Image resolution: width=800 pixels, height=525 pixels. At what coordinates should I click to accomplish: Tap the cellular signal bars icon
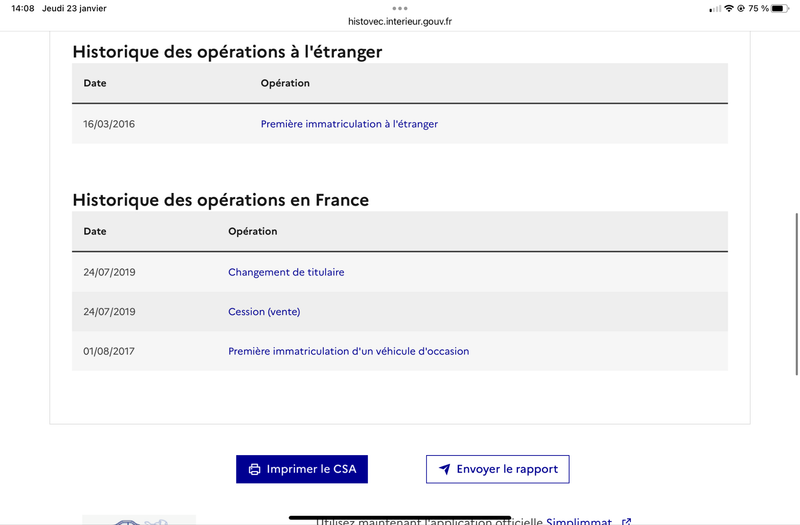pos(715,9)
